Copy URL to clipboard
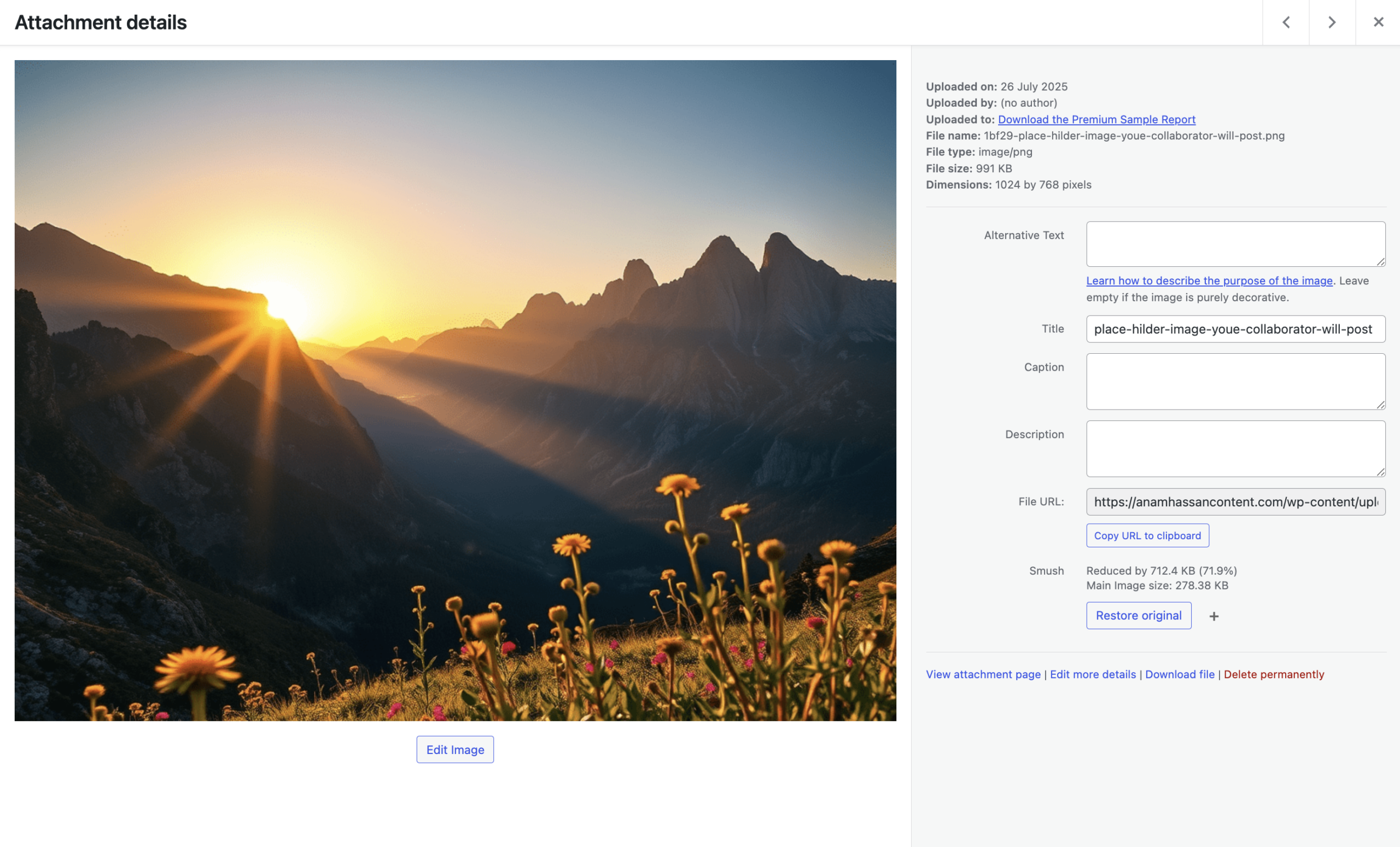 pos(1147,535)
